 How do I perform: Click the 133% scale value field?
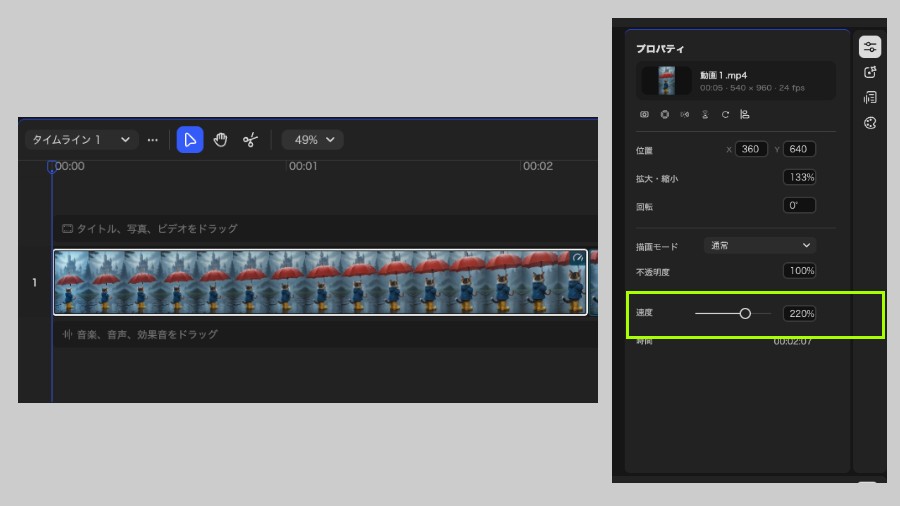click(x=800, y=177)
